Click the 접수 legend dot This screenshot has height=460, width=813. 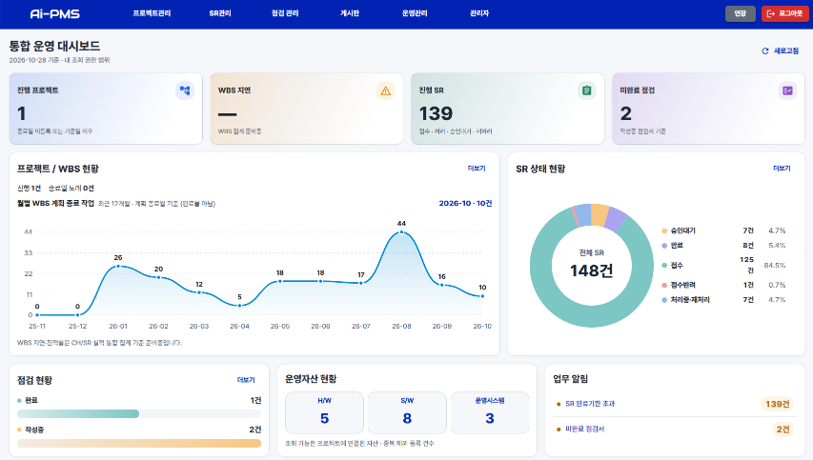(664, 265)
